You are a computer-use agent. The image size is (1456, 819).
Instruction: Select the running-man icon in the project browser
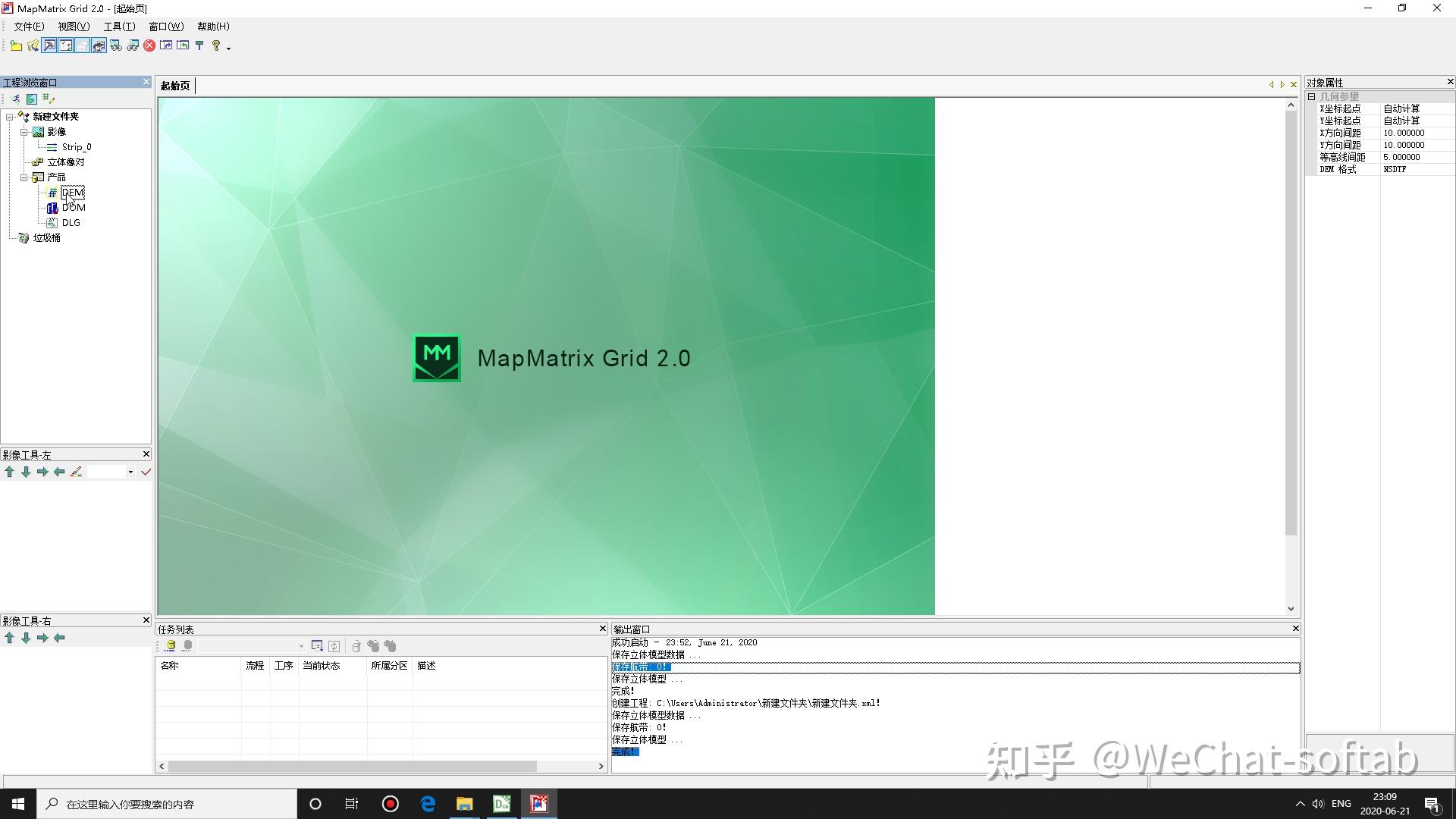click(16, 99)
